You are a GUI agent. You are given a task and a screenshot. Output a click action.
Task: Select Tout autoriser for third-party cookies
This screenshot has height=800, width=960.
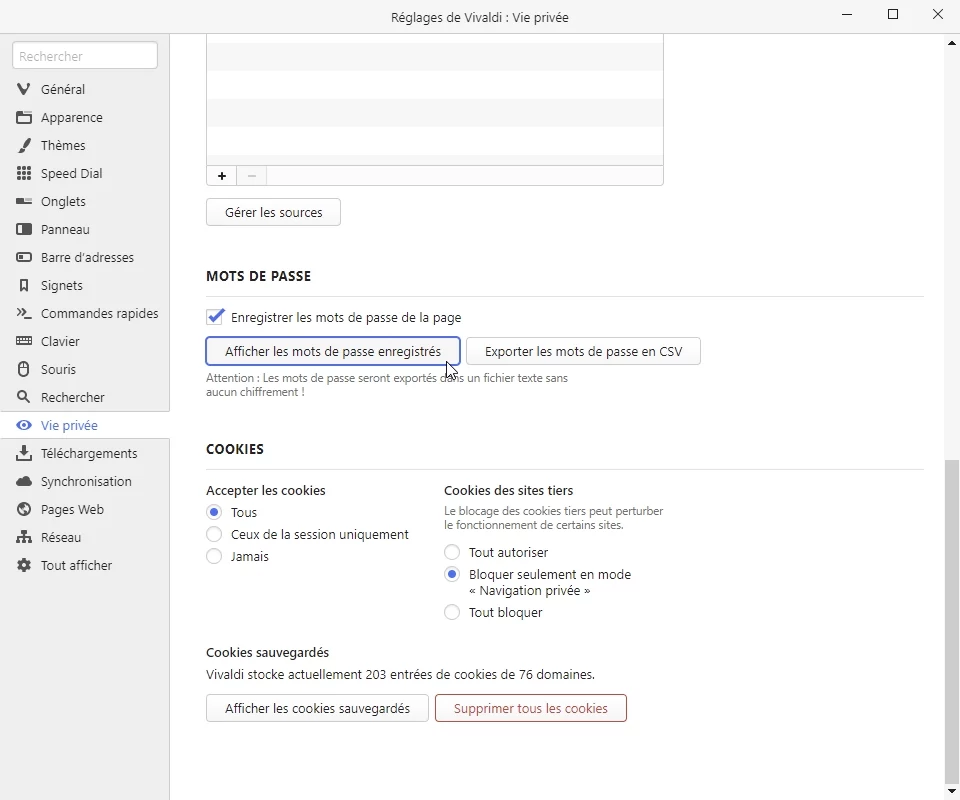click(x=452, y=552)
